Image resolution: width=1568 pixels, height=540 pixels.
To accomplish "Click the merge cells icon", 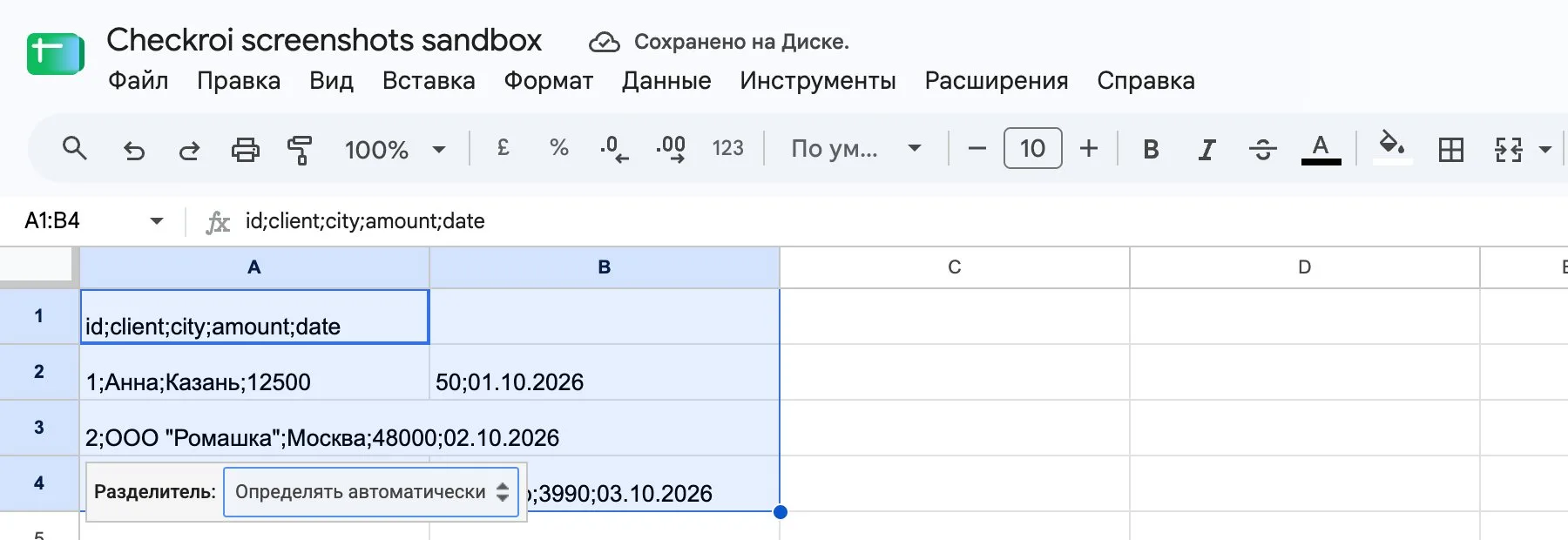I will click(1508, 150).
